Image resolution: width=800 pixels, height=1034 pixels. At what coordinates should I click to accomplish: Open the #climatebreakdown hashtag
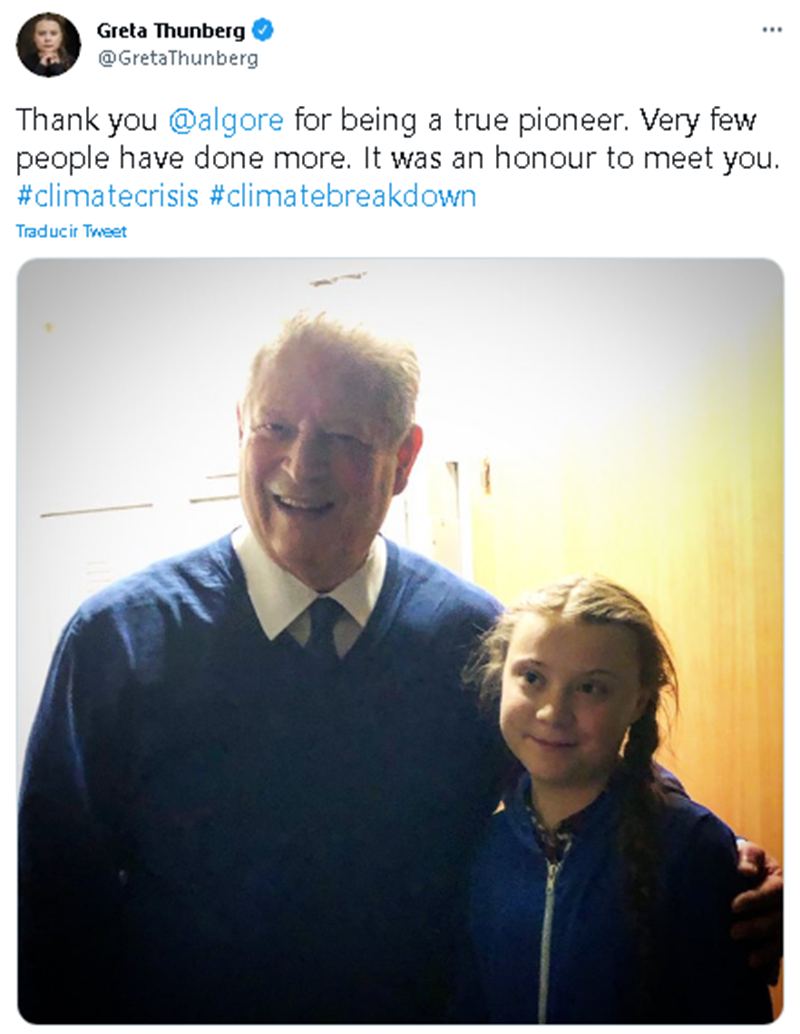[x=342, y=195]
